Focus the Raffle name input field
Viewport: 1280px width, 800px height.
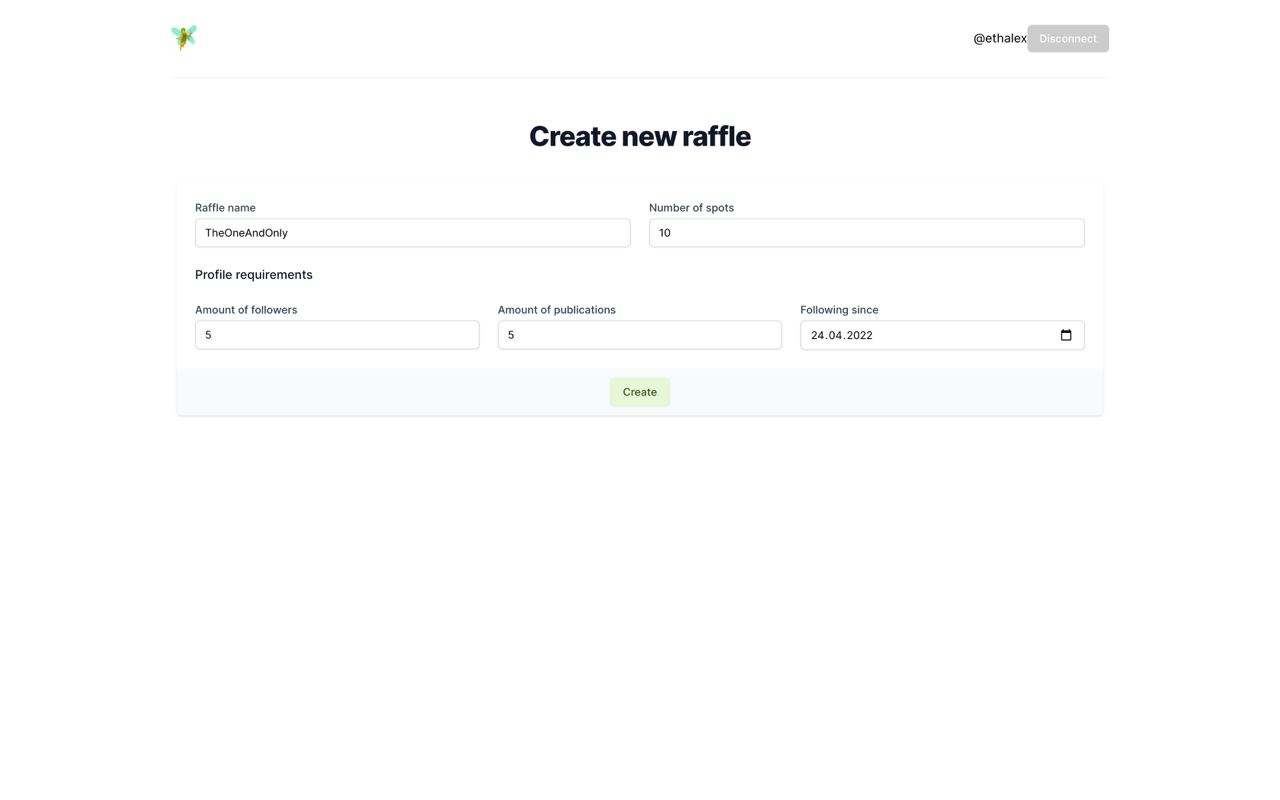413,233
